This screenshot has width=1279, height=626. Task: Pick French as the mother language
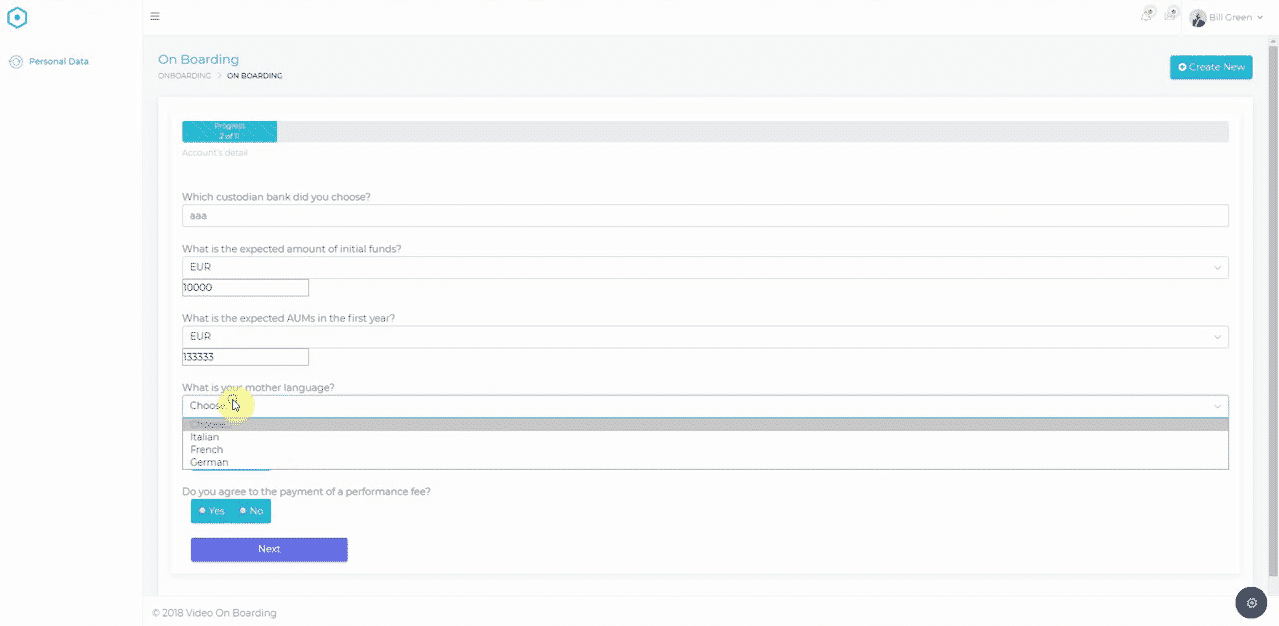[x=207, y=450]
